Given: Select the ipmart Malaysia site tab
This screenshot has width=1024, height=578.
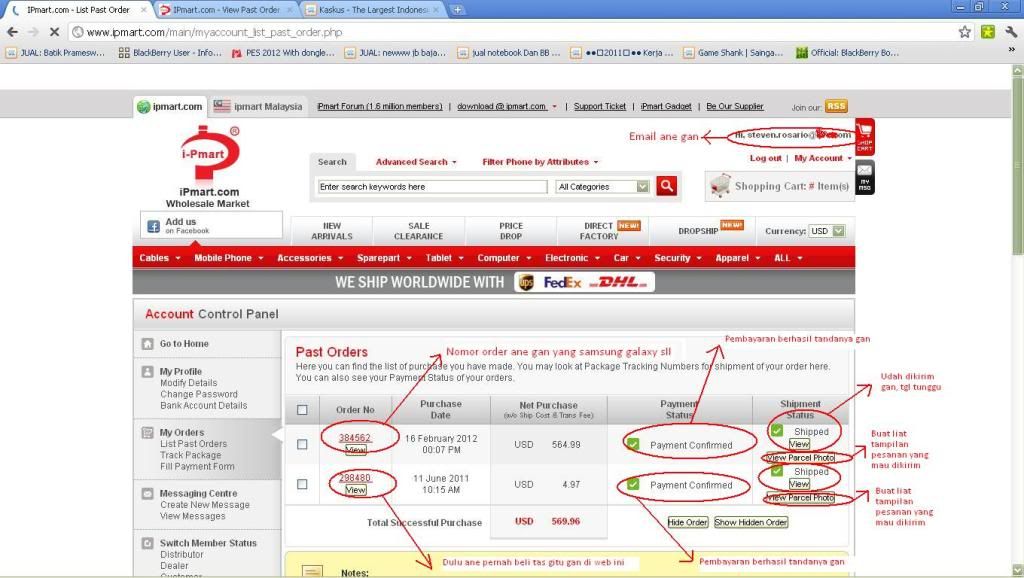Looking at the screenshot, I should point(259,106).
